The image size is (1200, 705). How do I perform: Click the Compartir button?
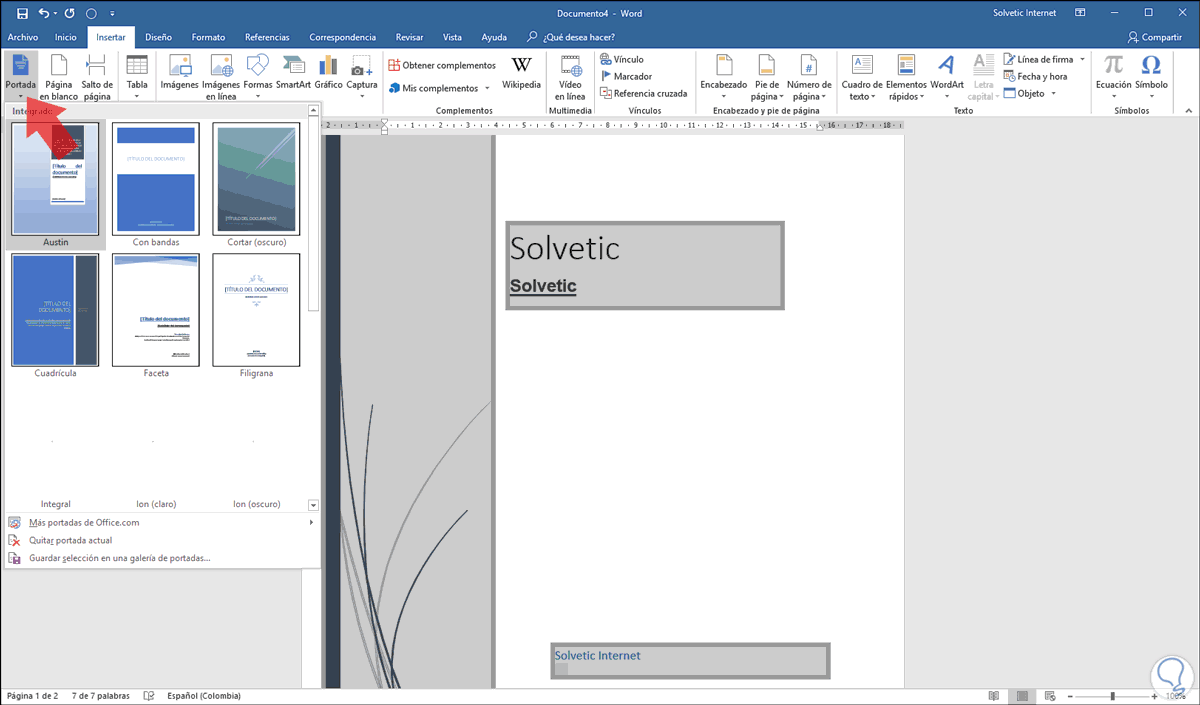[x=1155, y=37]
